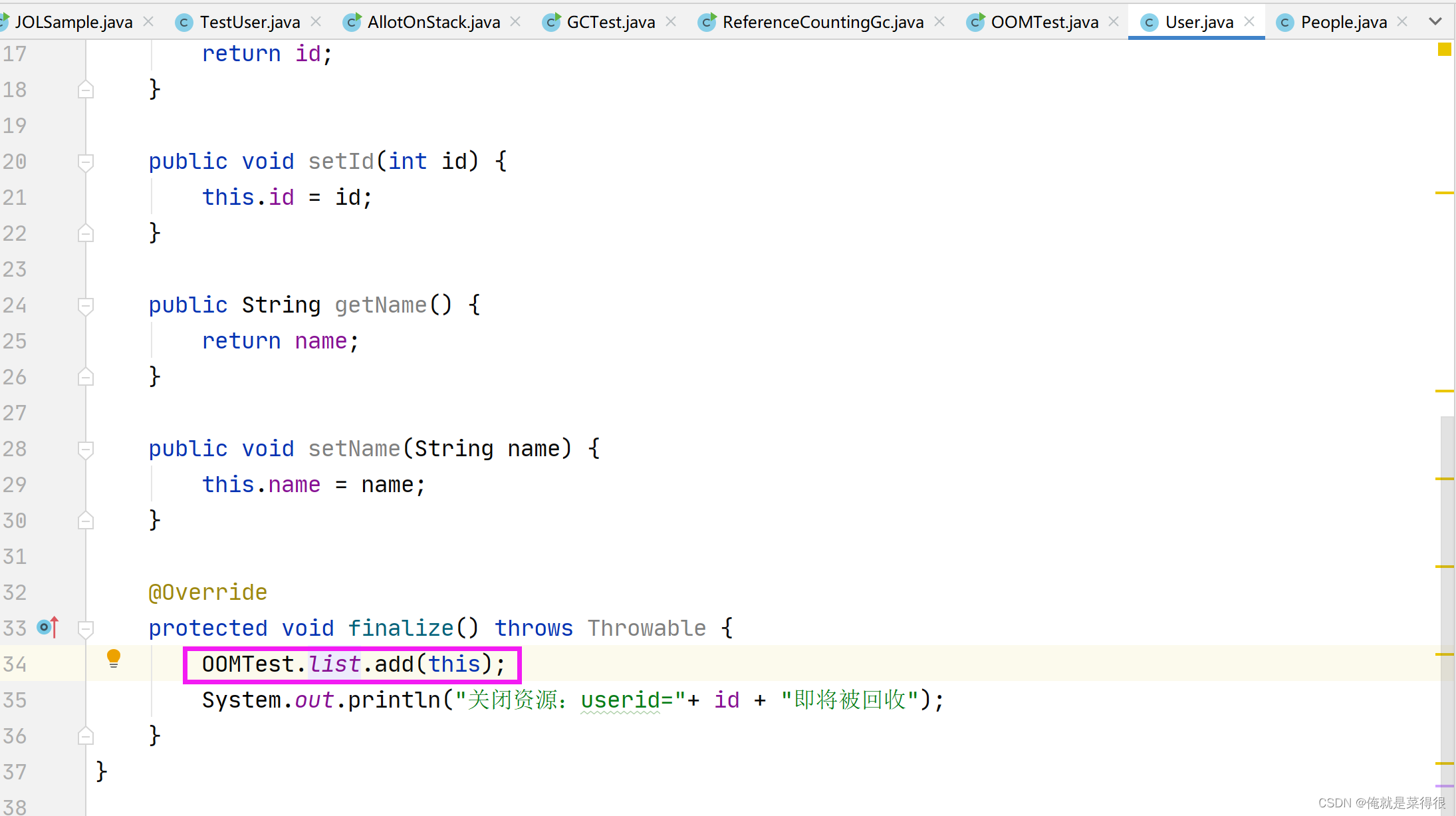This screenshot has height=816, width=1456.
Task: Switch to the JOLSample.java tab
Action: click(73, 23)
